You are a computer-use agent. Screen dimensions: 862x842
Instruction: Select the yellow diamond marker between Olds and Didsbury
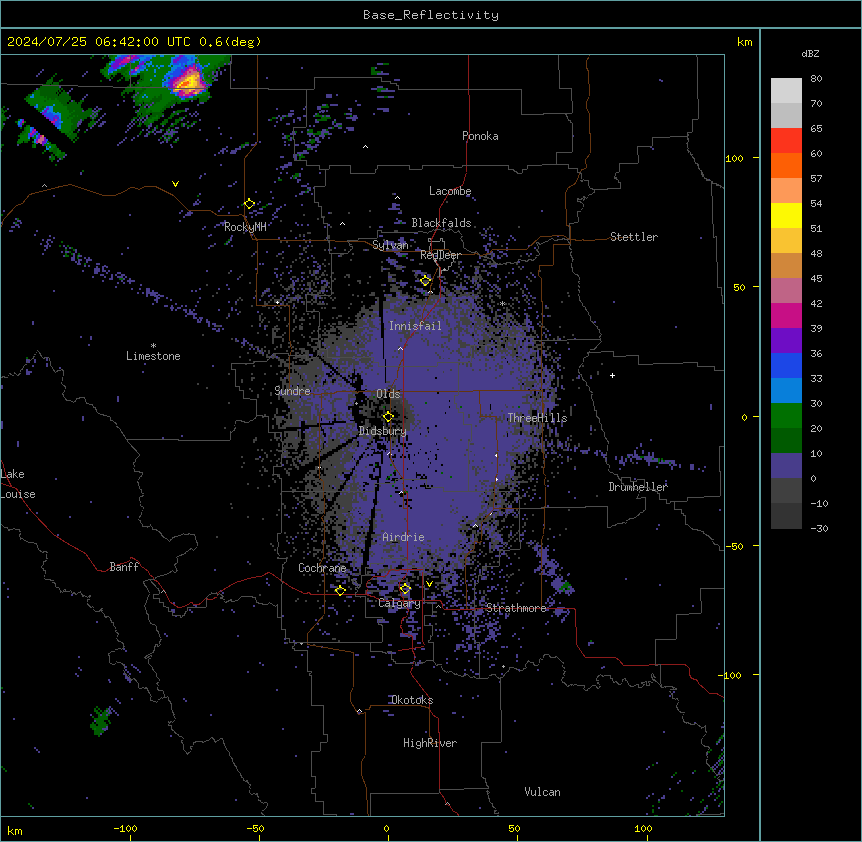pos(388,416)
